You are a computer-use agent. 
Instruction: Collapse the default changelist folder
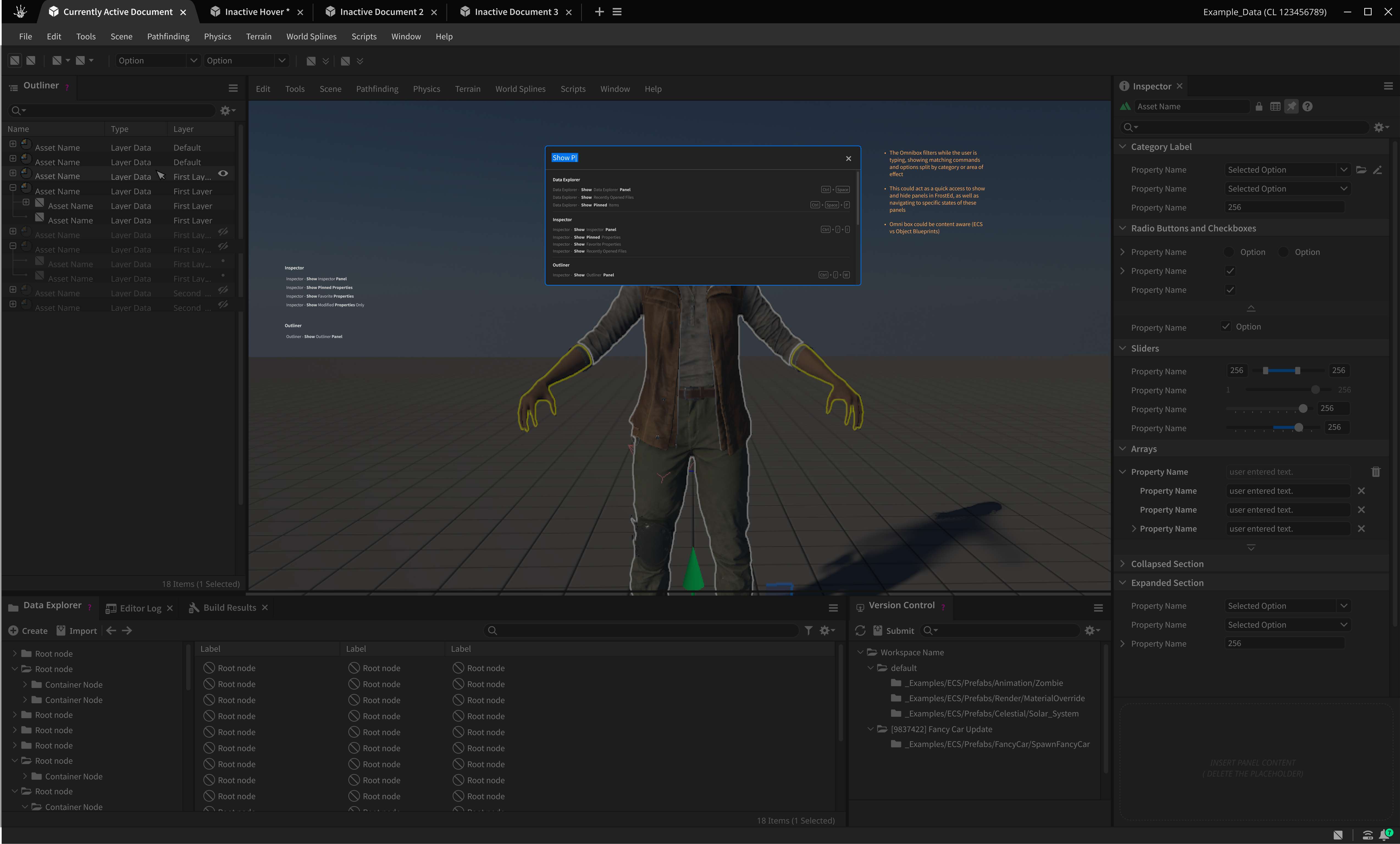coord(870,668)
